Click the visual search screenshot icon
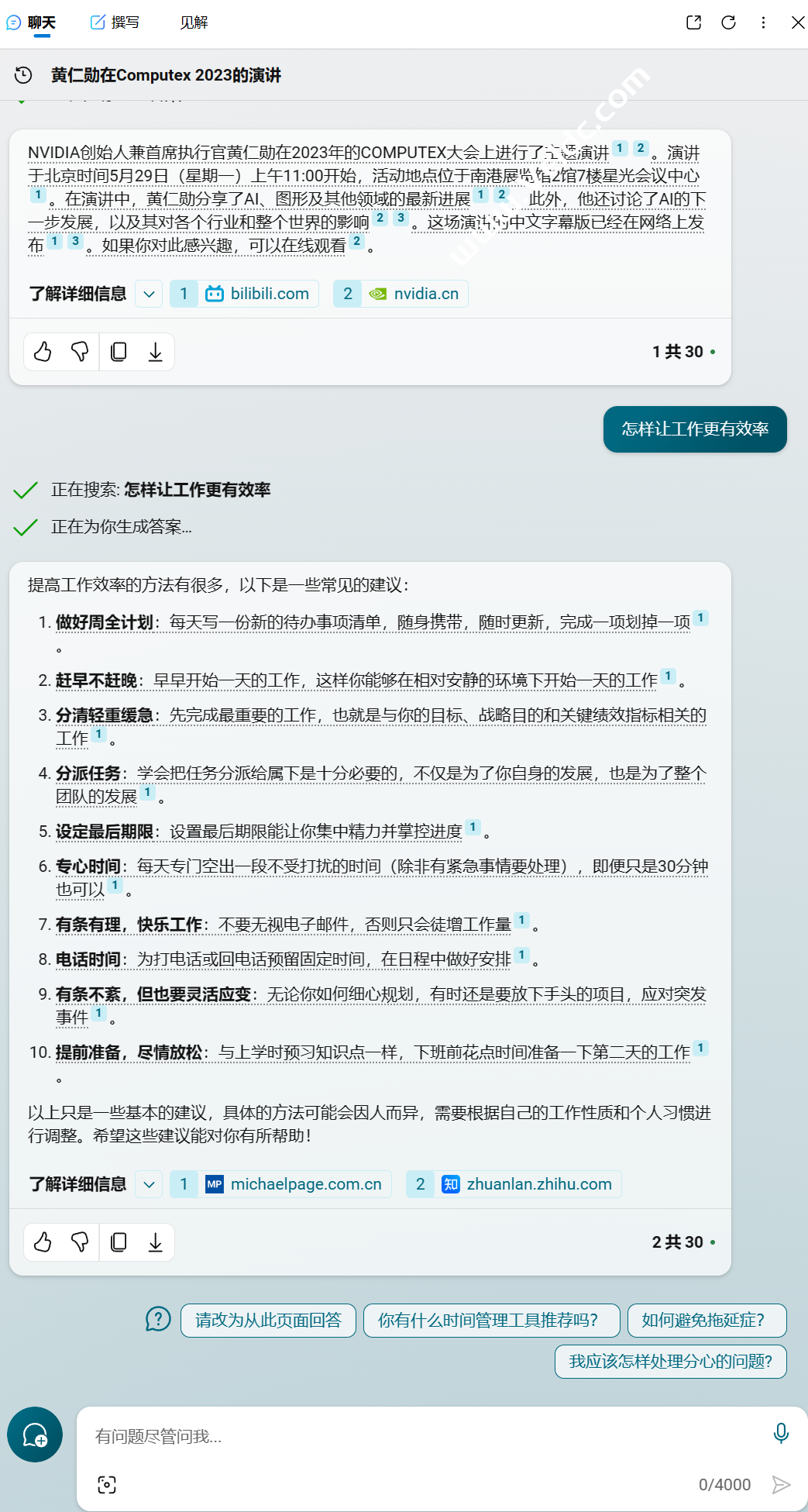This screenshot has height=1512, width=808. [107, 1485]
